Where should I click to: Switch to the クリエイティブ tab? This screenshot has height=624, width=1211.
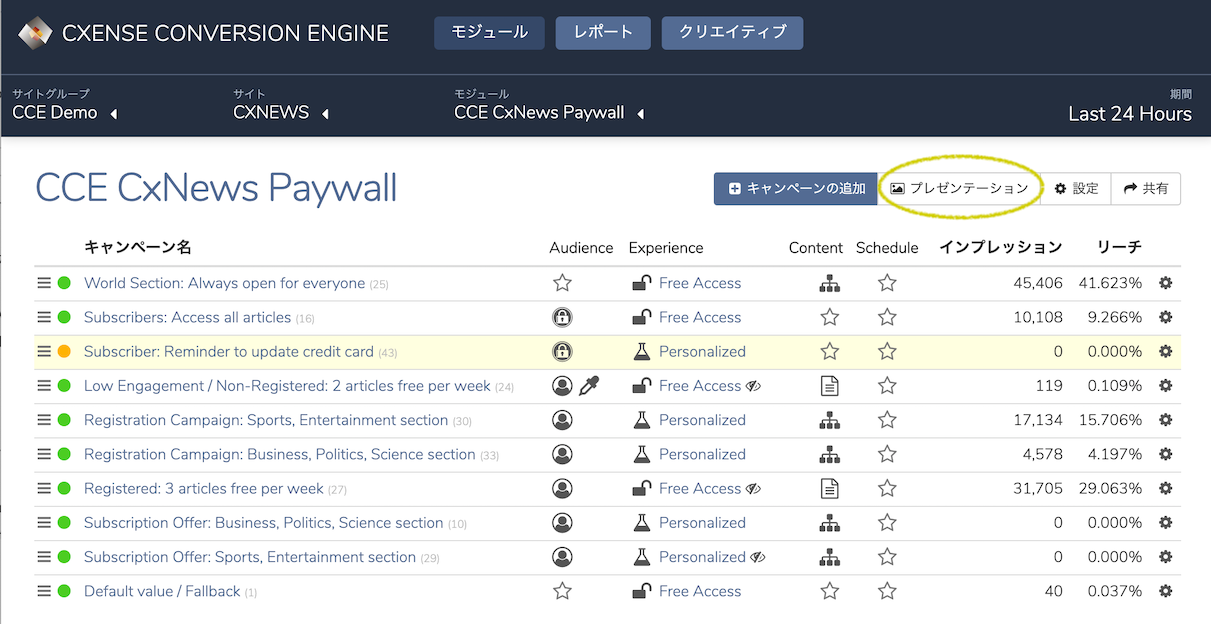732,32
